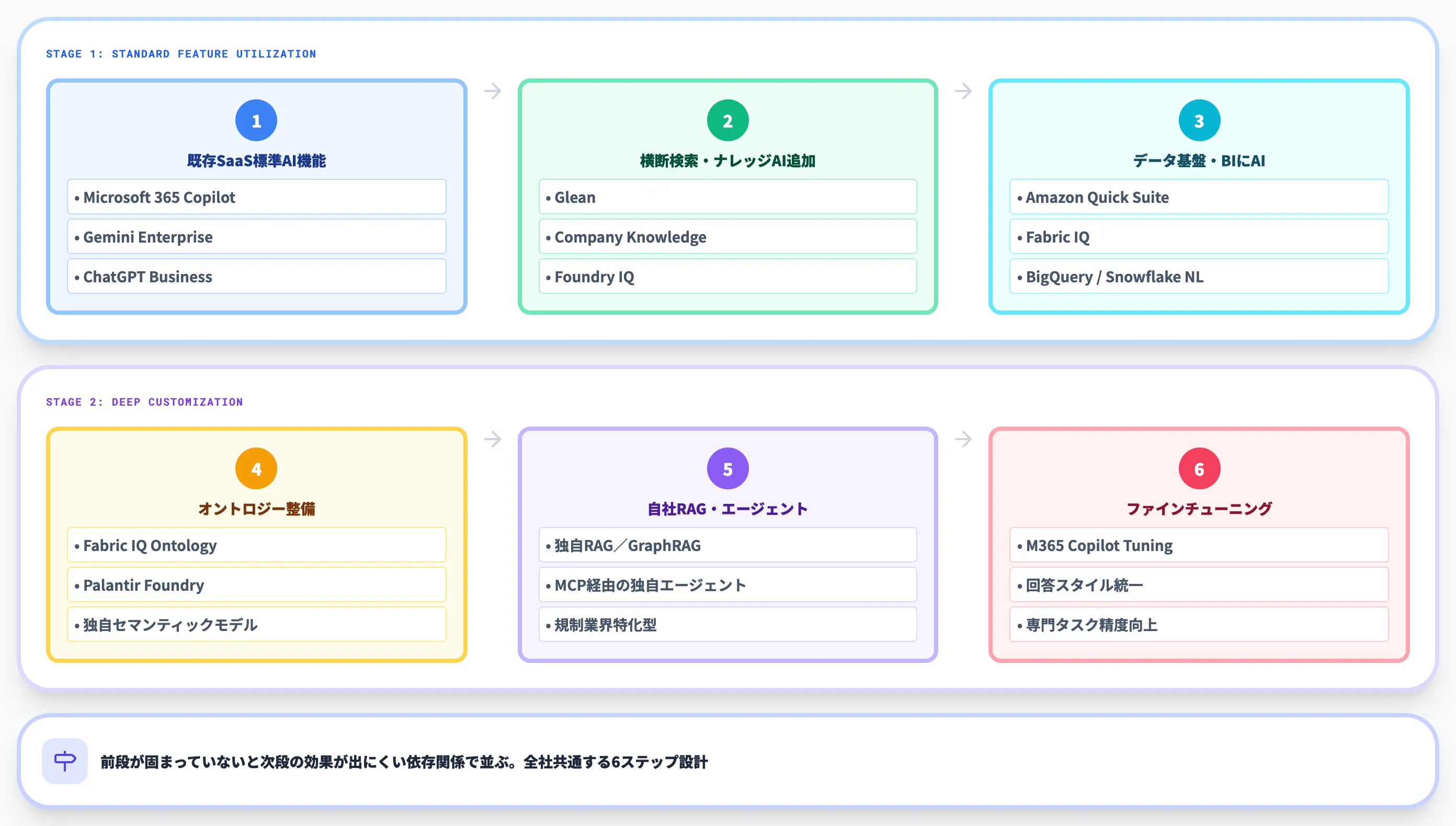Click the signpost icon in the footer note

point(65,761)
